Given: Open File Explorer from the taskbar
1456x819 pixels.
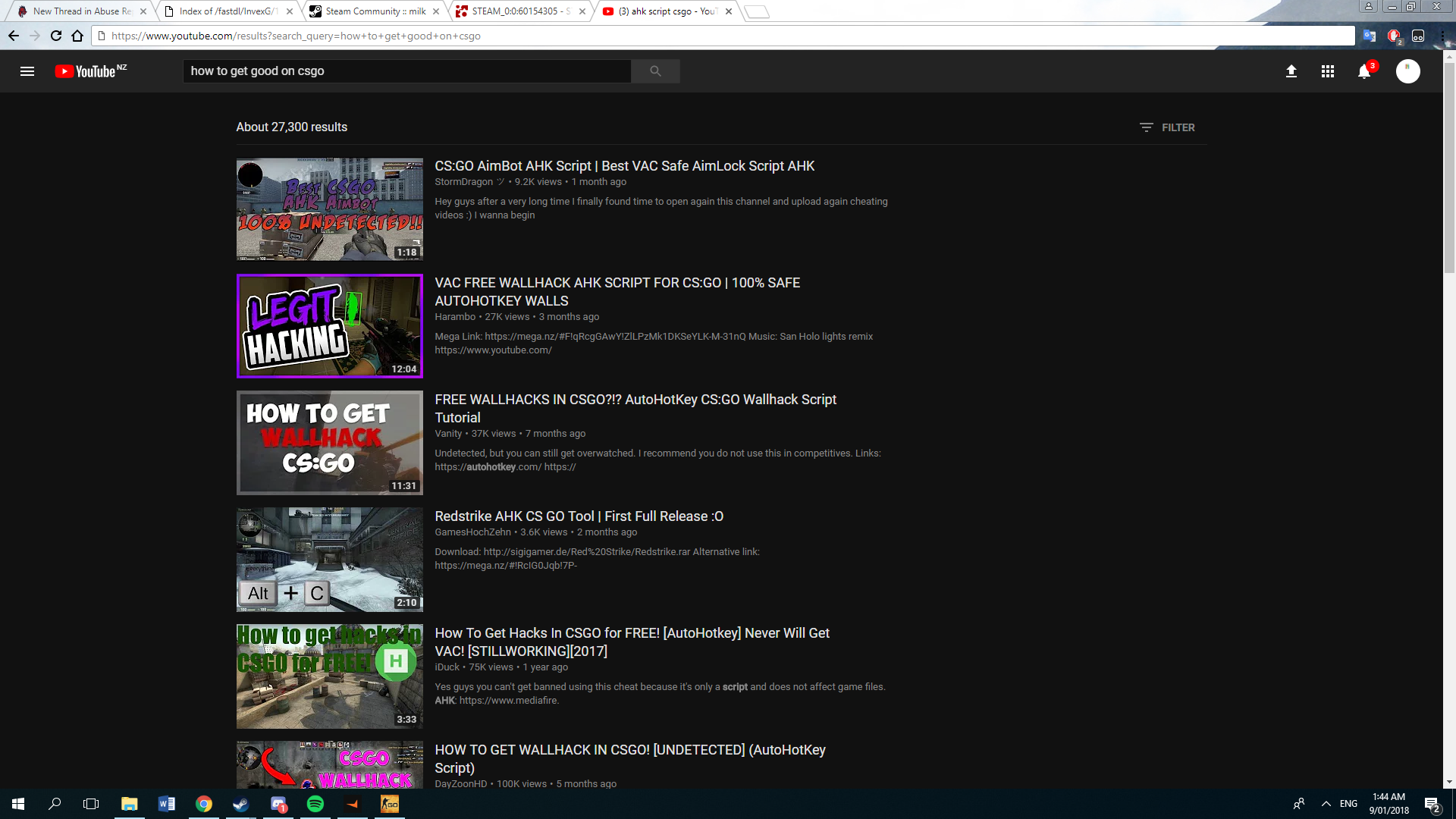Looking at the screenshot, I should pyautogui.click(x=130, y=804).
